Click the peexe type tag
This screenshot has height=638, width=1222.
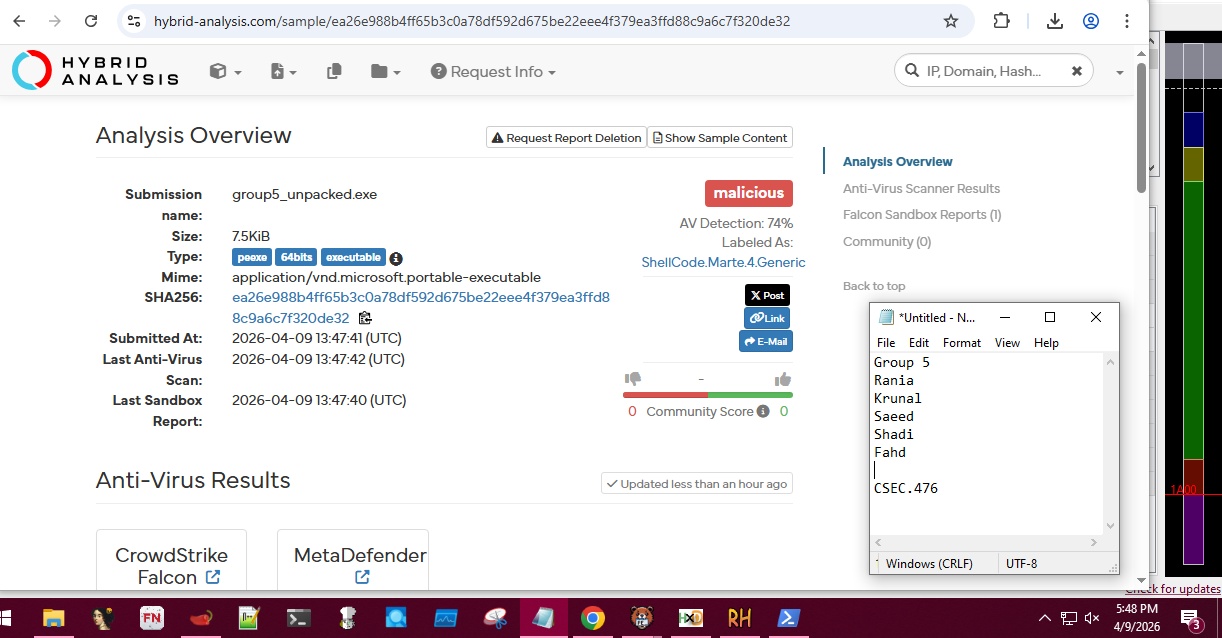252,257
